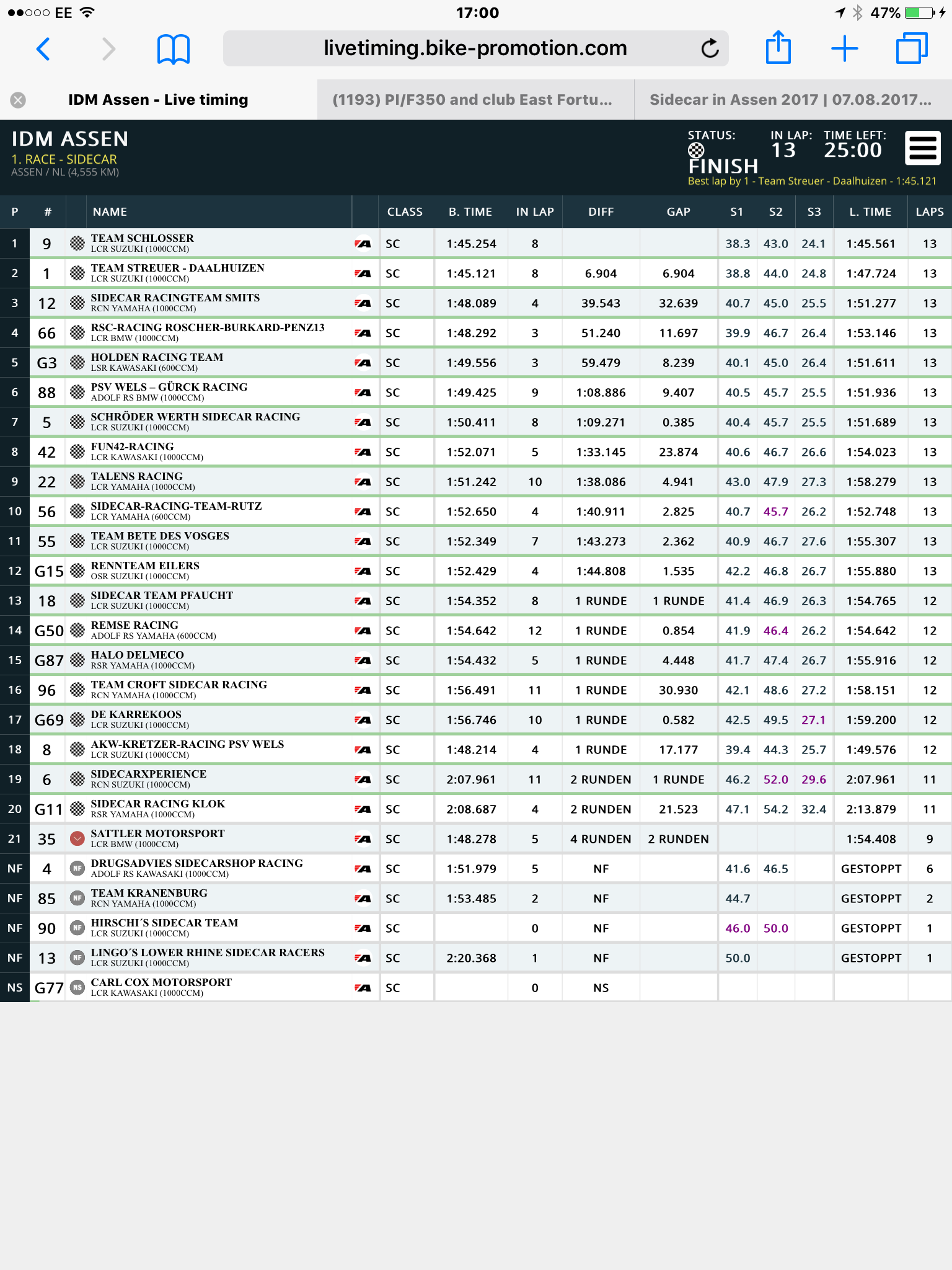Click the NF icon for Hirschi's Sidecar Team
The image size is (952, 1270).
[77, 928]
